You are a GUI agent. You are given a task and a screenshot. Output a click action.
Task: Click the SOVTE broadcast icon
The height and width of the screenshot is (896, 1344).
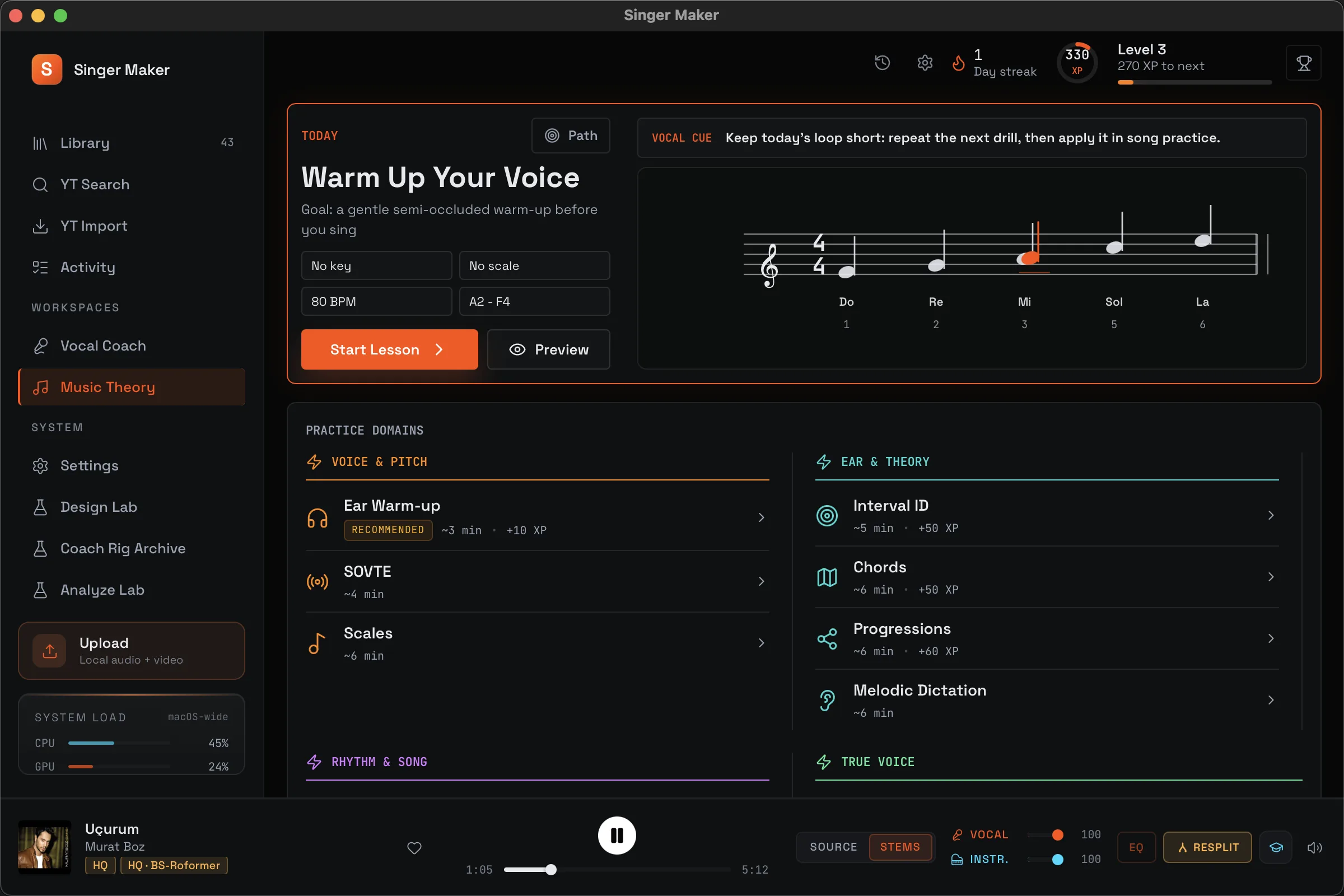(x=317, y=582)
